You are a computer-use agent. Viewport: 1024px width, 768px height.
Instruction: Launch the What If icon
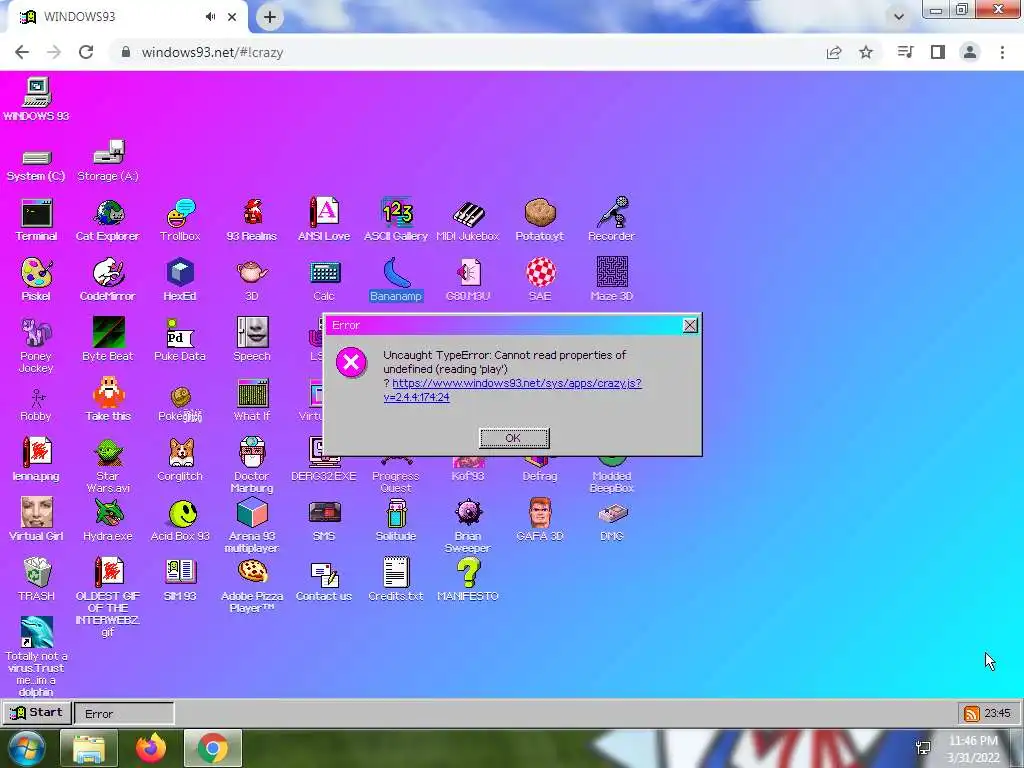pyautogui.click(x=252, y=392)
